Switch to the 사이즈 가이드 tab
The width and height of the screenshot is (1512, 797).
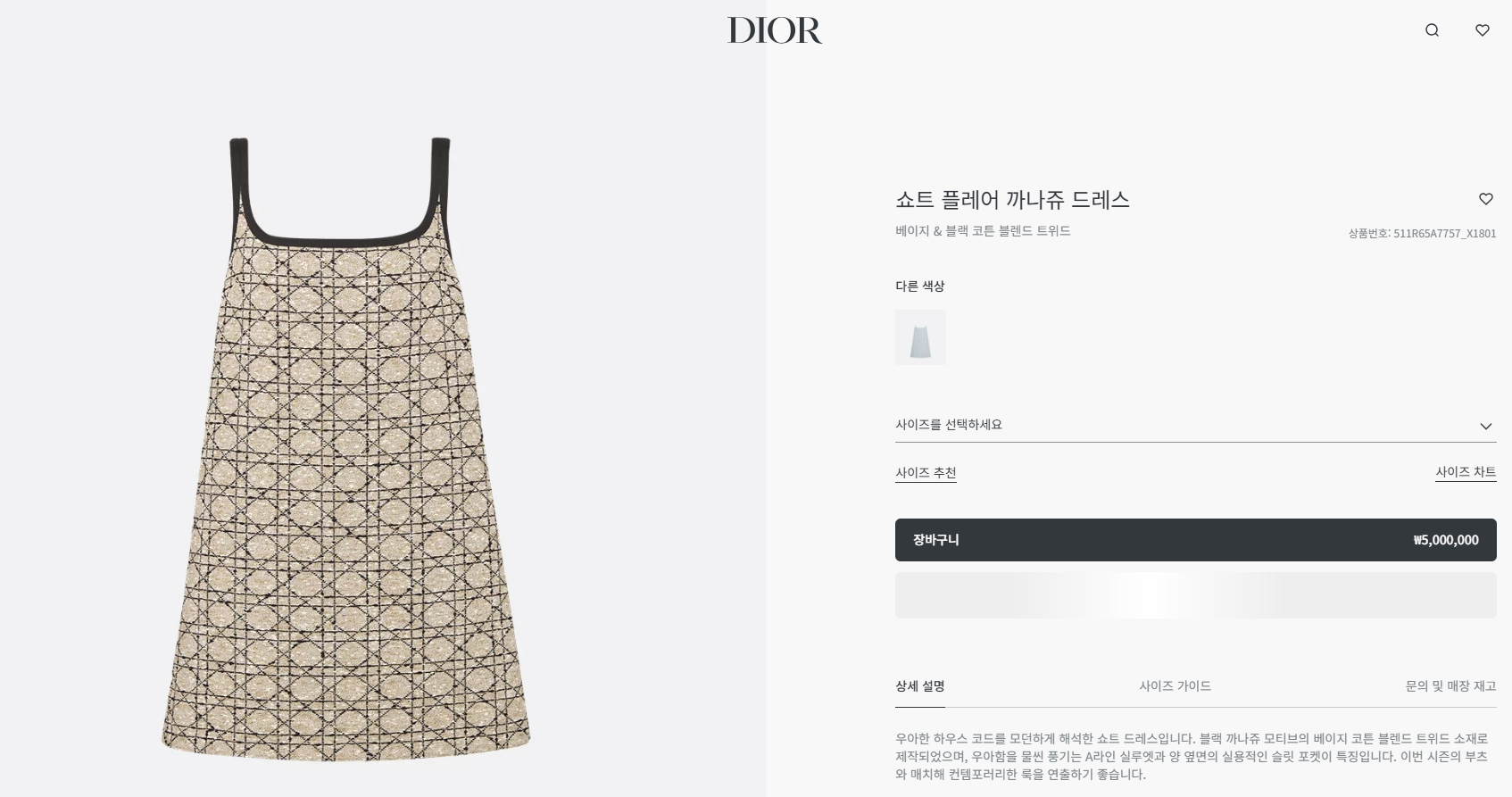[1175, 685]
